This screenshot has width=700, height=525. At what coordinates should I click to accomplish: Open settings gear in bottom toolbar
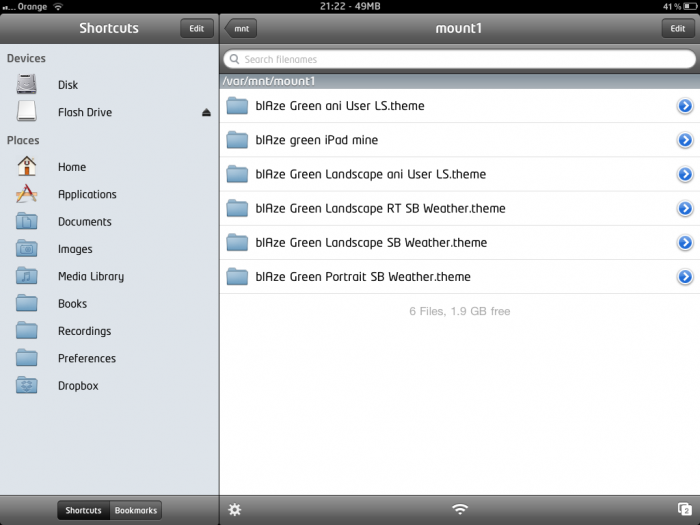click(x=235, y=509)
